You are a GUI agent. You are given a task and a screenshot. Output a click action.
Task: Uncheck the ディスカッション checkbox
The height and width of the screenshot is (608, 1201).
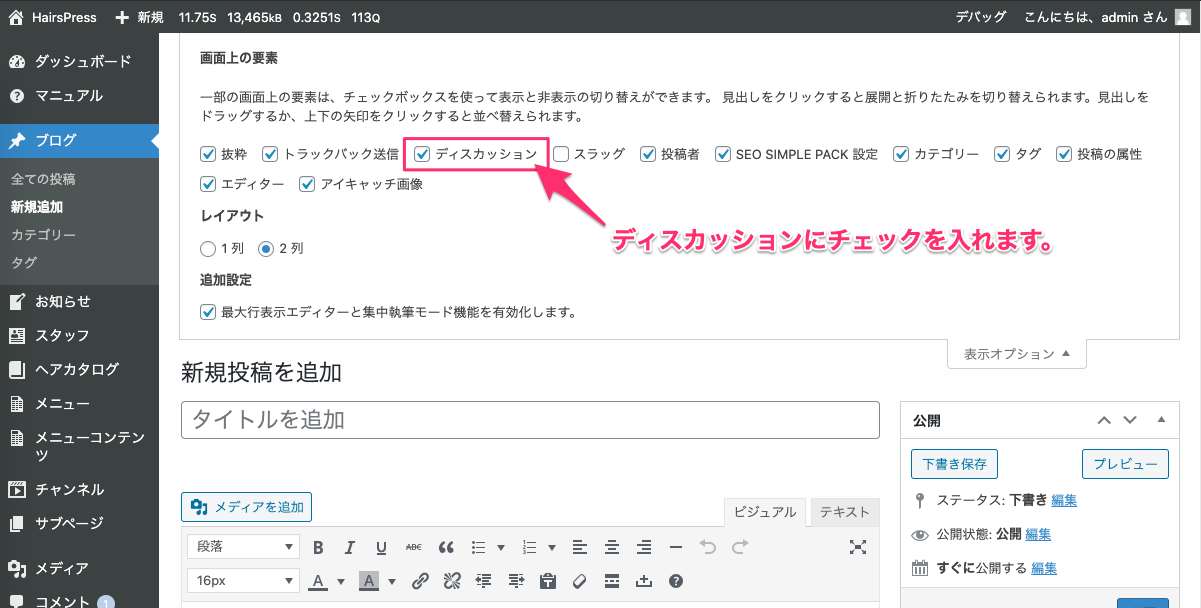tap(422, 154)
